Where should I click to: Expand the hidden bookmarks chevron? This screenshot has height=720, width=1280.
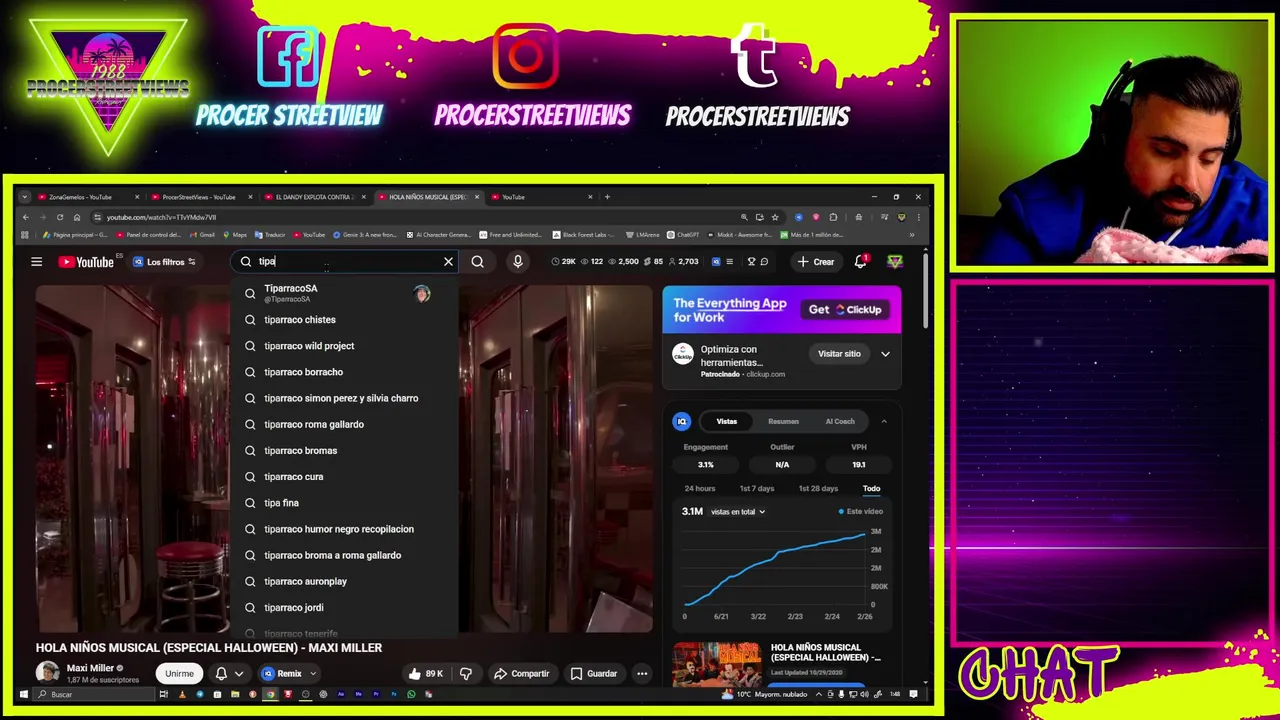coord(911,235)
